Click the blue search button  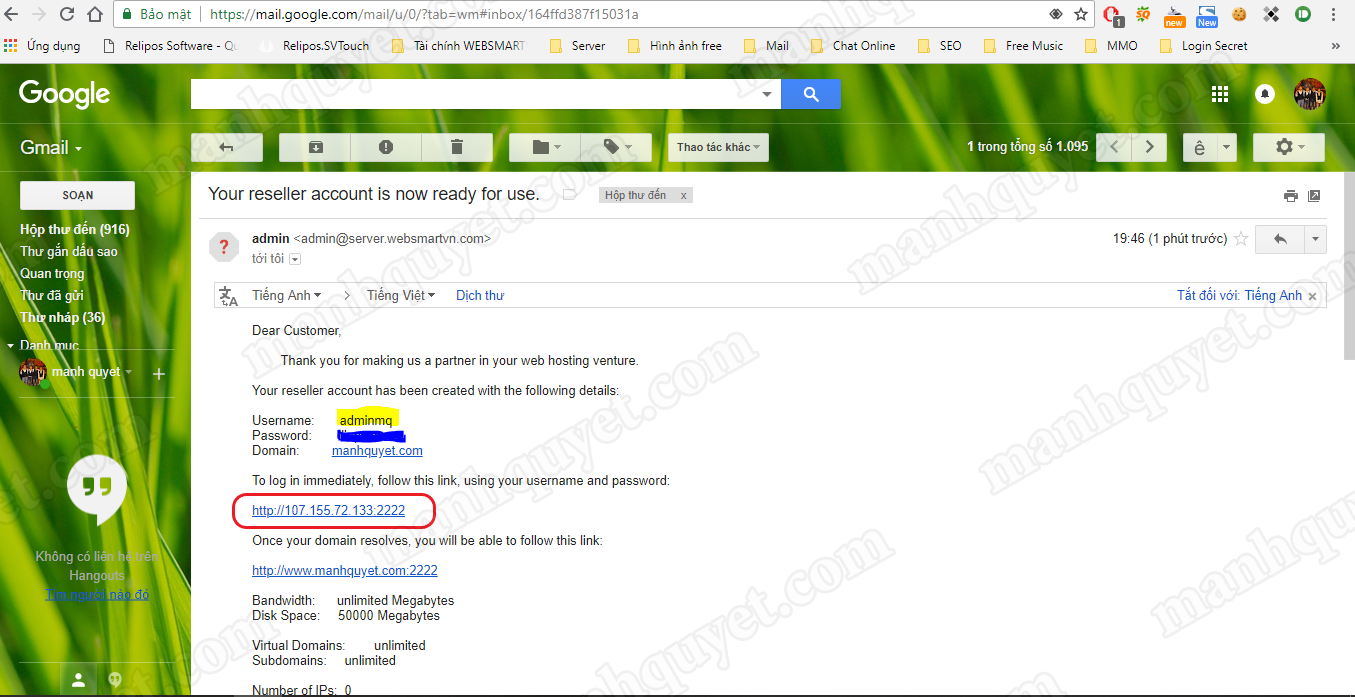(x=811, y=94)
